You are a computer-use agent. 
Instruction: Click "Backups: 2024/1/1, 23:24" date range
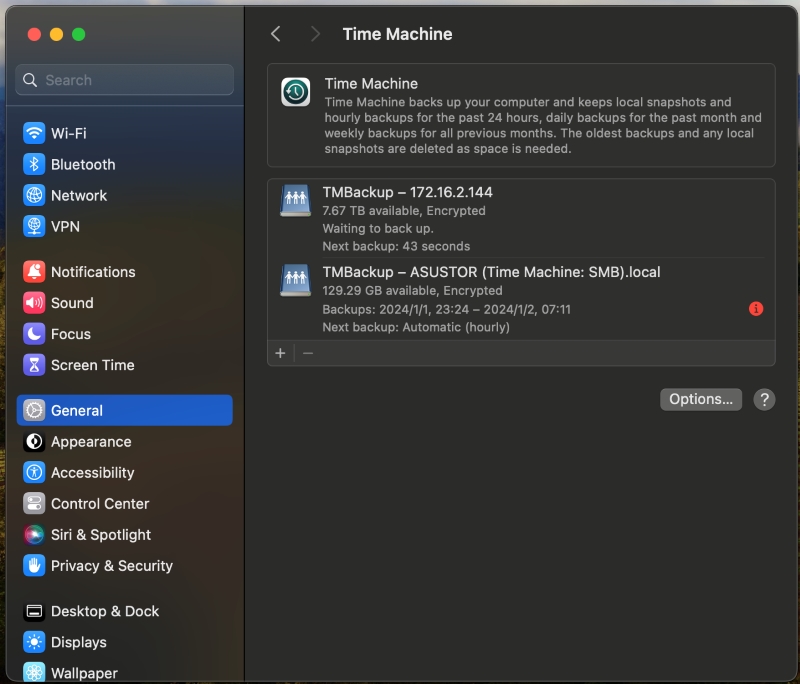(x=446, y=310)
